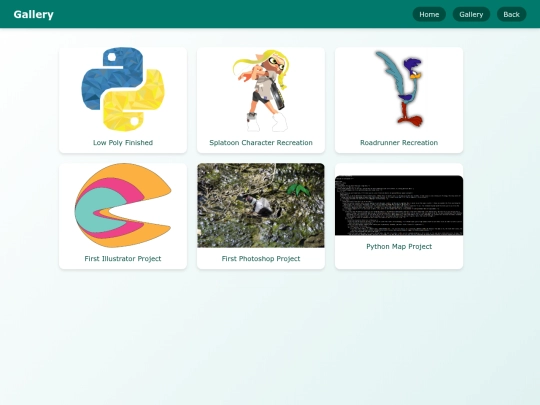Click the "Roadrunner Recreation" caption
Viewport: 540px width, 405px height.
click(399, 143)
